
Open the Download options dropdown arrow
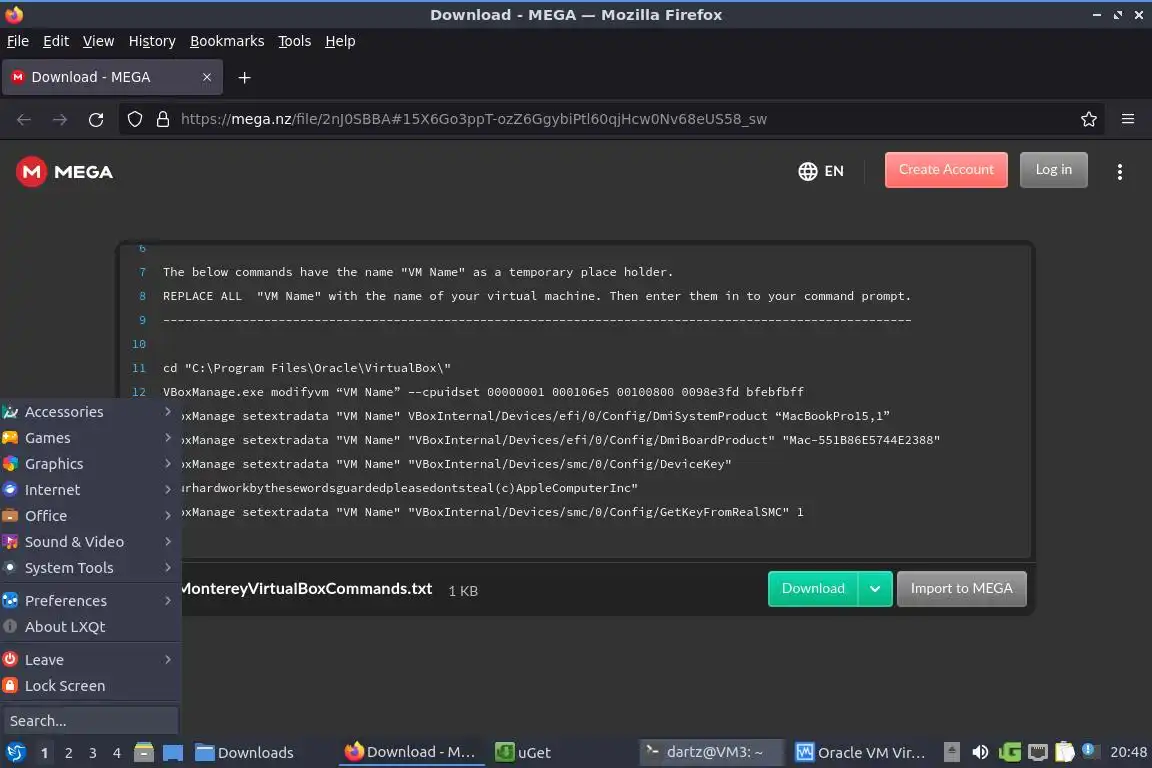875,589
